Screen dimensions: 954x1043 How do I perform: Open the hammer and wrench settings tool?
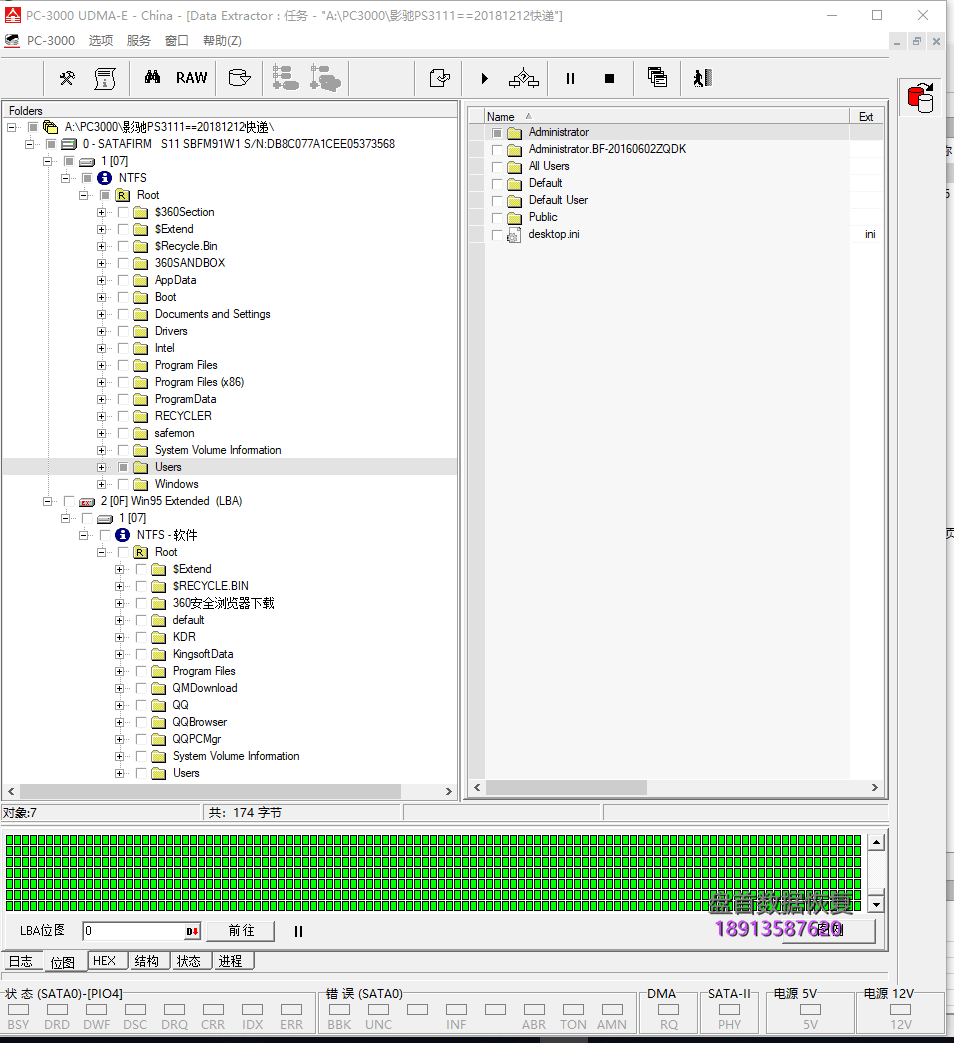[67, 78]
